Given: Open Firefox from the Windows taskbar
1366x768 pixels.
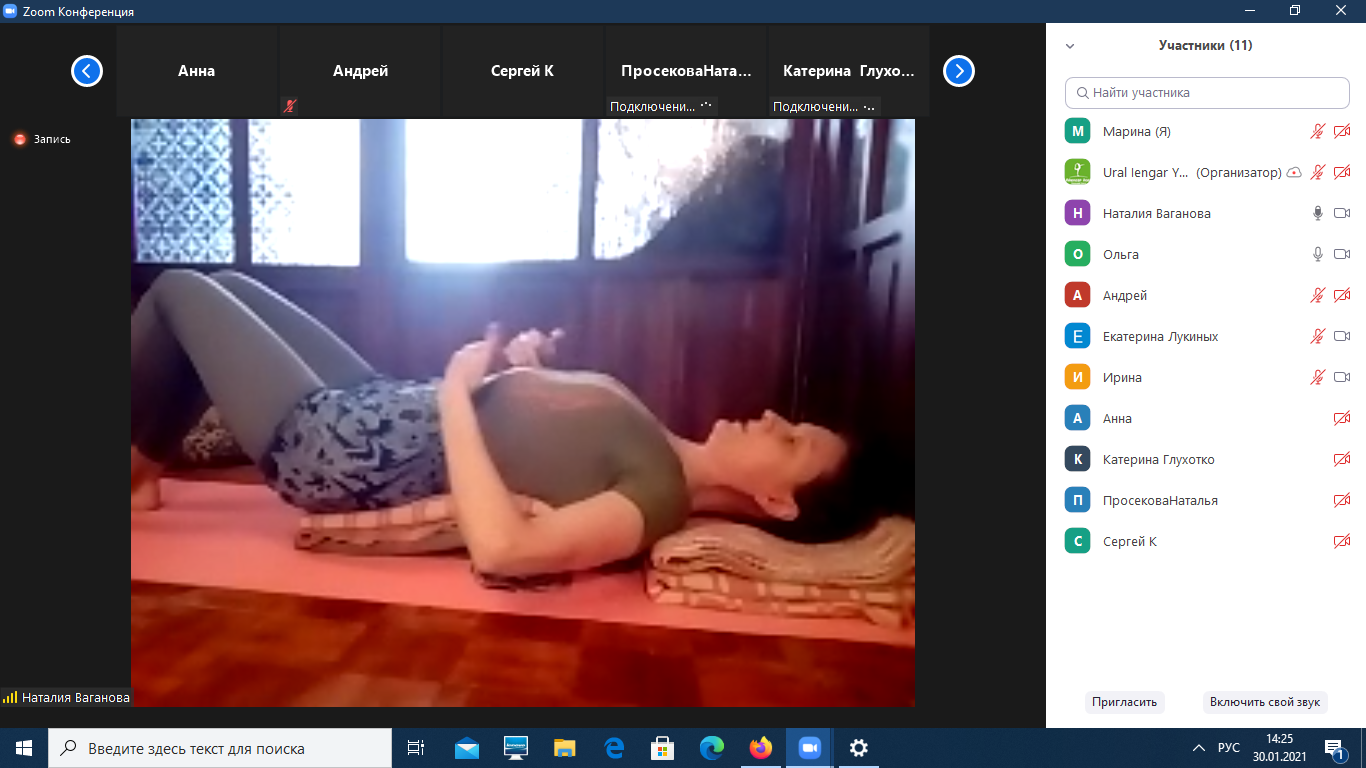Looking at the screenshot, I should pyautogui.click(x=761, y=747).
